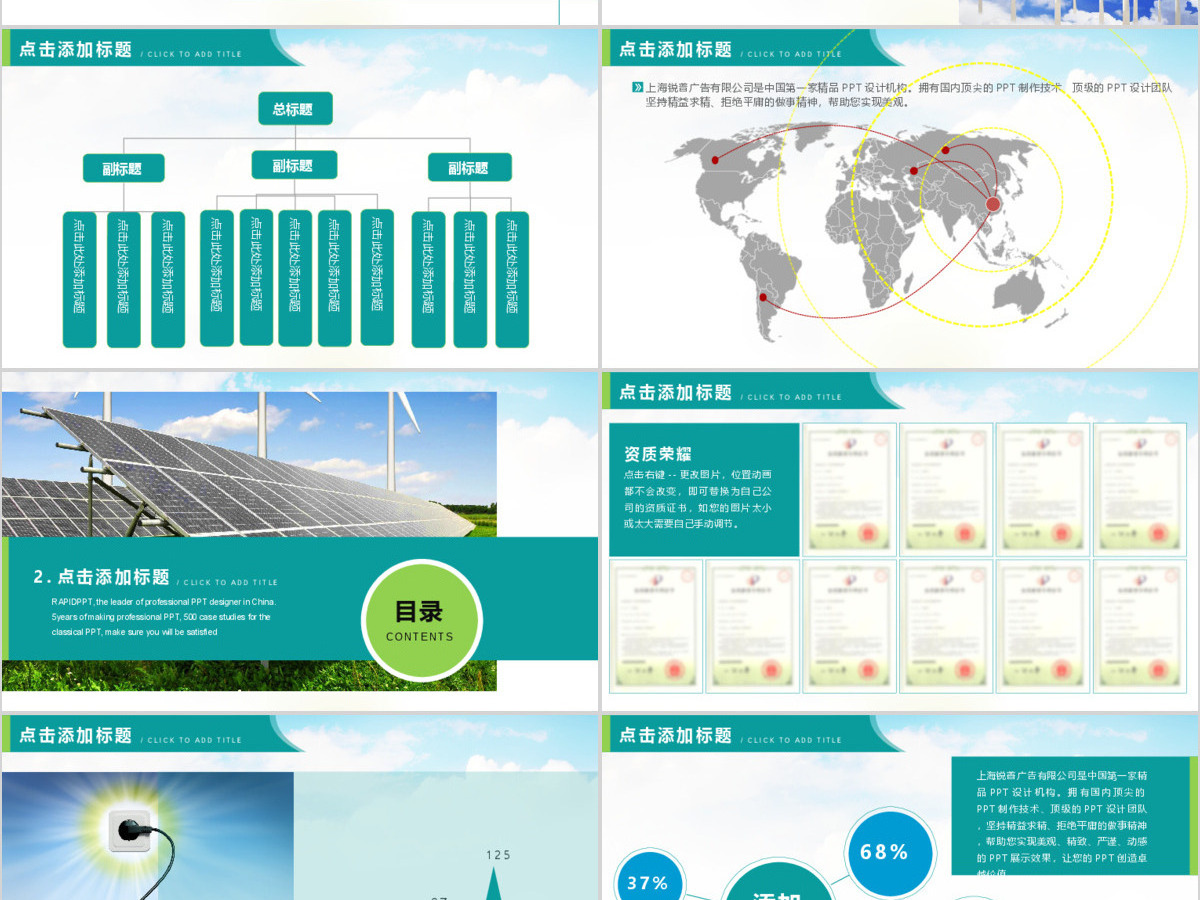
Task: Open the wall socket sun photo
Action: 148,836
